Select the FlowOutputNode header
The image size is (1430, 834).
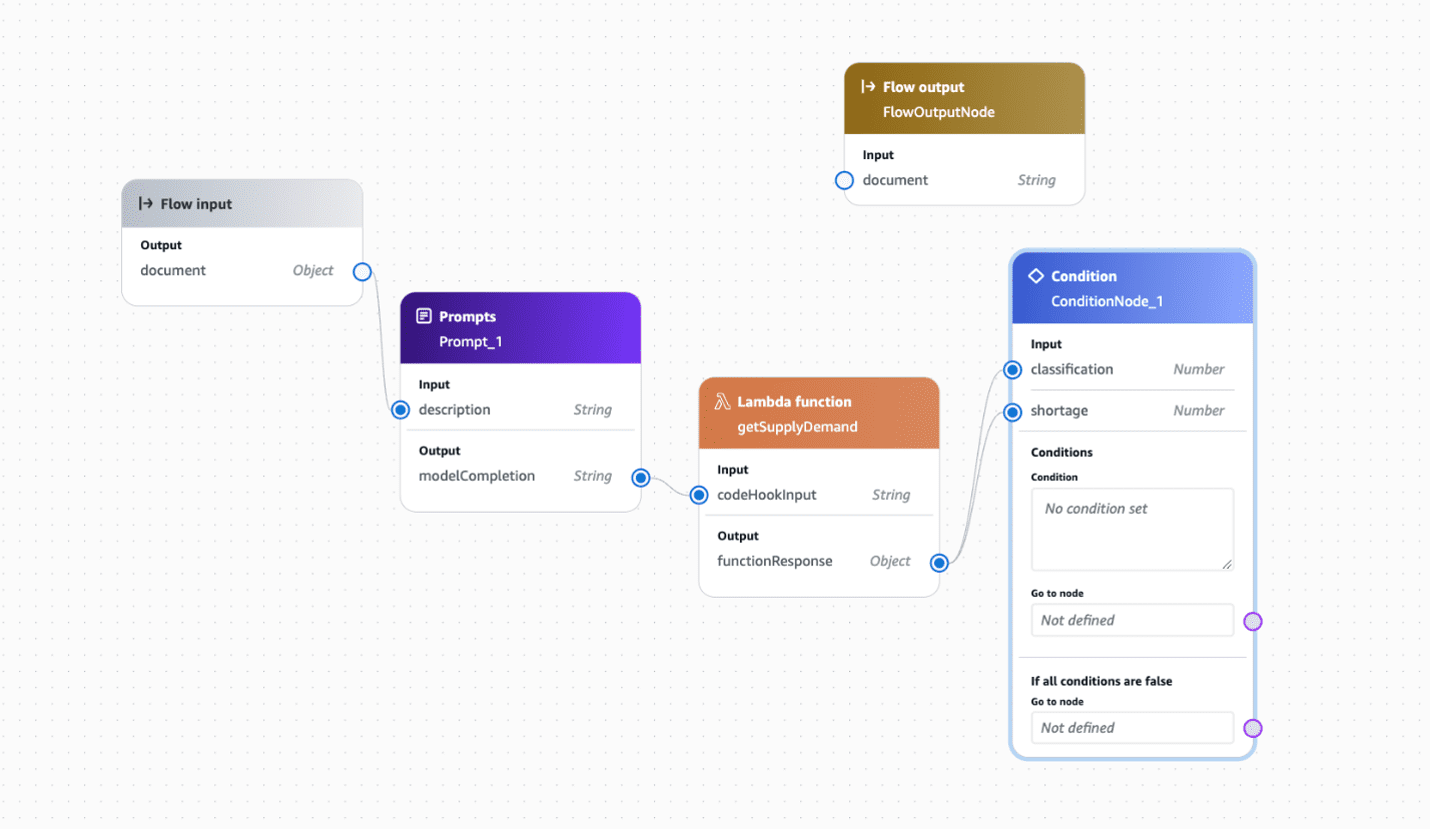[x=964, y=99]
